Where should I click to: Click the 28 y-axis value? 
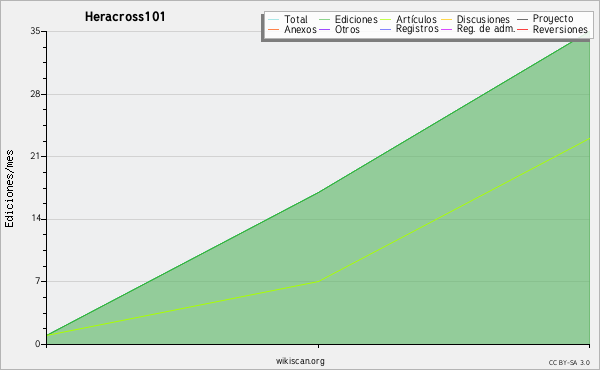coord(35,94)
